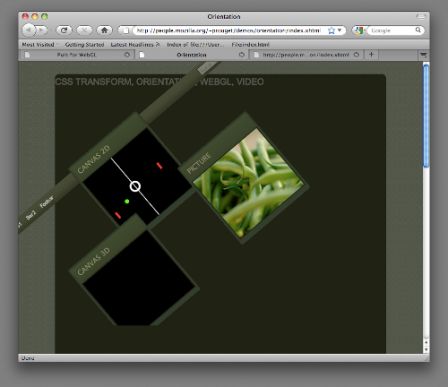Open the URL history dropdown arrow

pyautogui.click(x=340, y=30)
